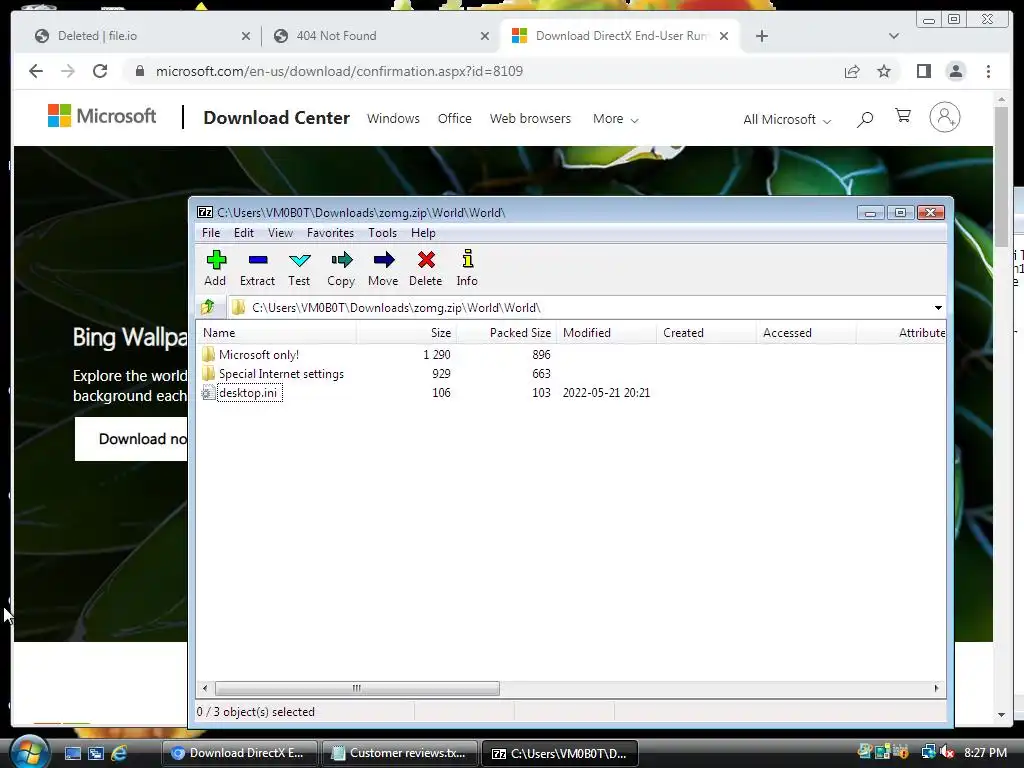The image size is (1024, 768).
Task: Expand the 7-Zip path dropdown arrow
Action: coord(938,308)
